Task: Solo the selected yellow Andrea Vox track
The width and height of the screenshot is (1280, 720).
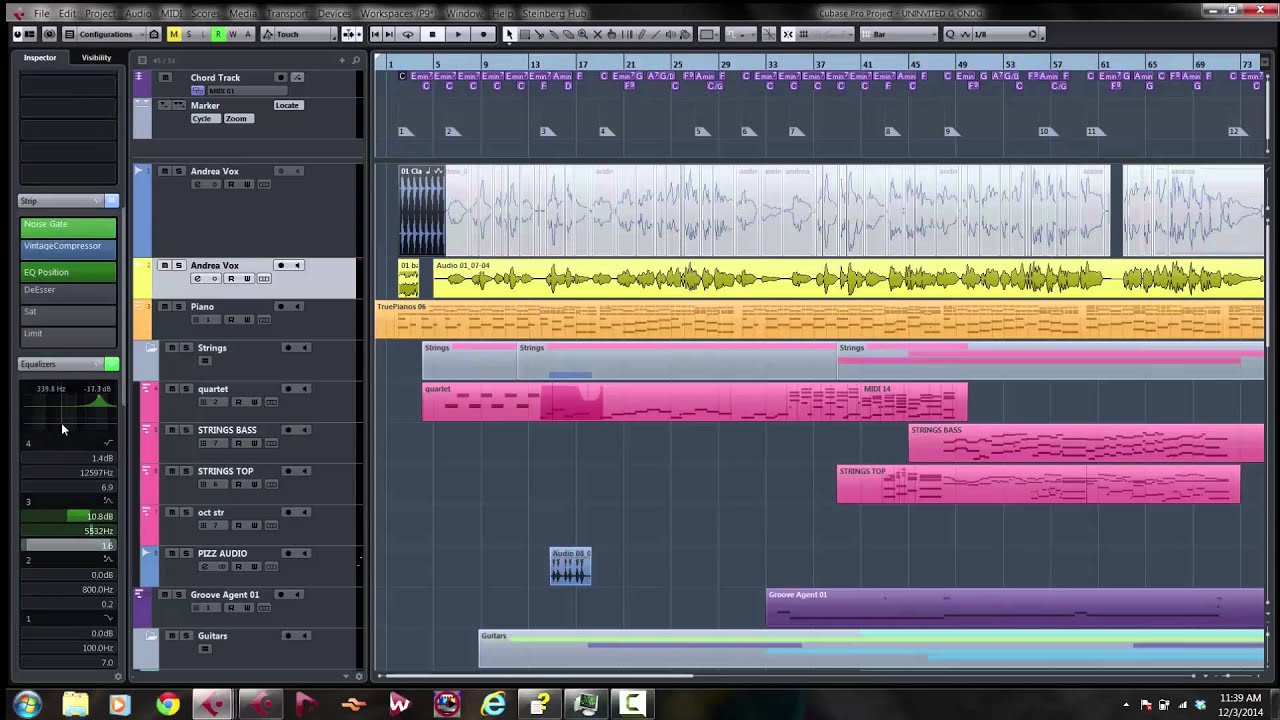Action: pos(178,266)
